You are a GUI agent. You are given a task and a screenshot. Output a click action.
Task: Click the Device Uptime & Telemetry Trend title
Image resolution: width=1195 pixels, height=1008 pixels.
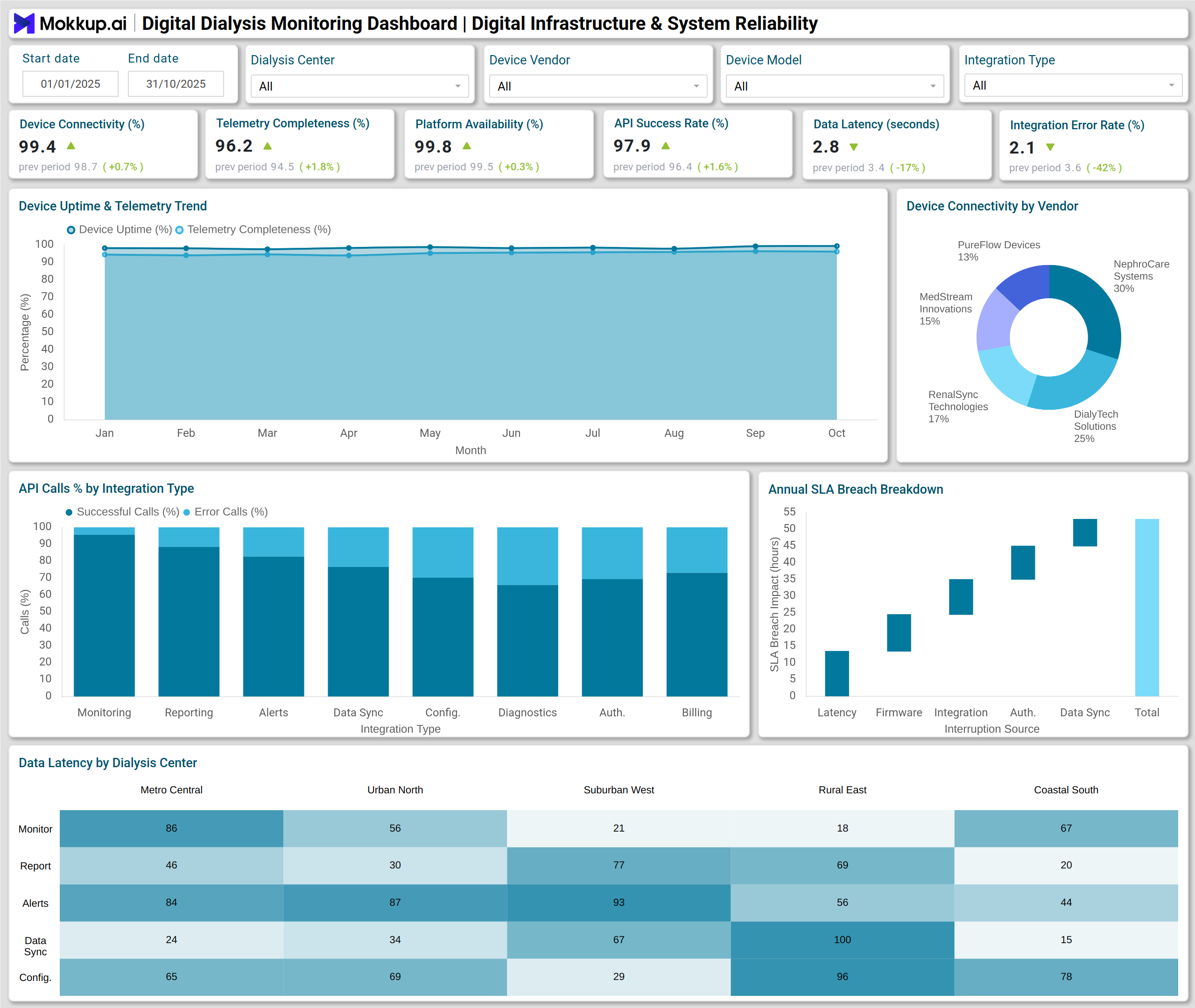pyautogui.click(x=112, y=206)
